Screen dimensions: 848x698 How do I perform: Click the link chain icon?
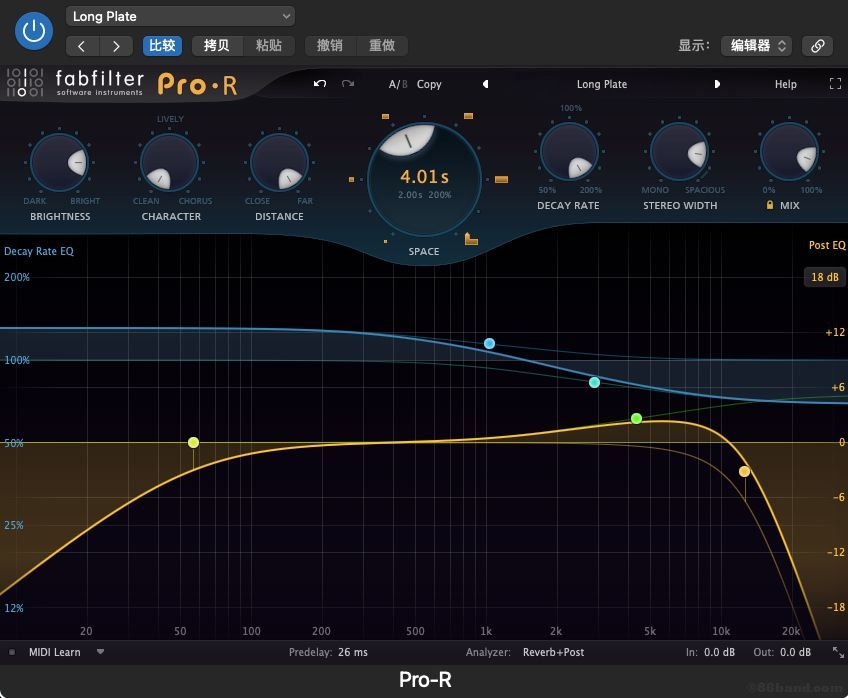pyautogui.click(x=817, y=46)
